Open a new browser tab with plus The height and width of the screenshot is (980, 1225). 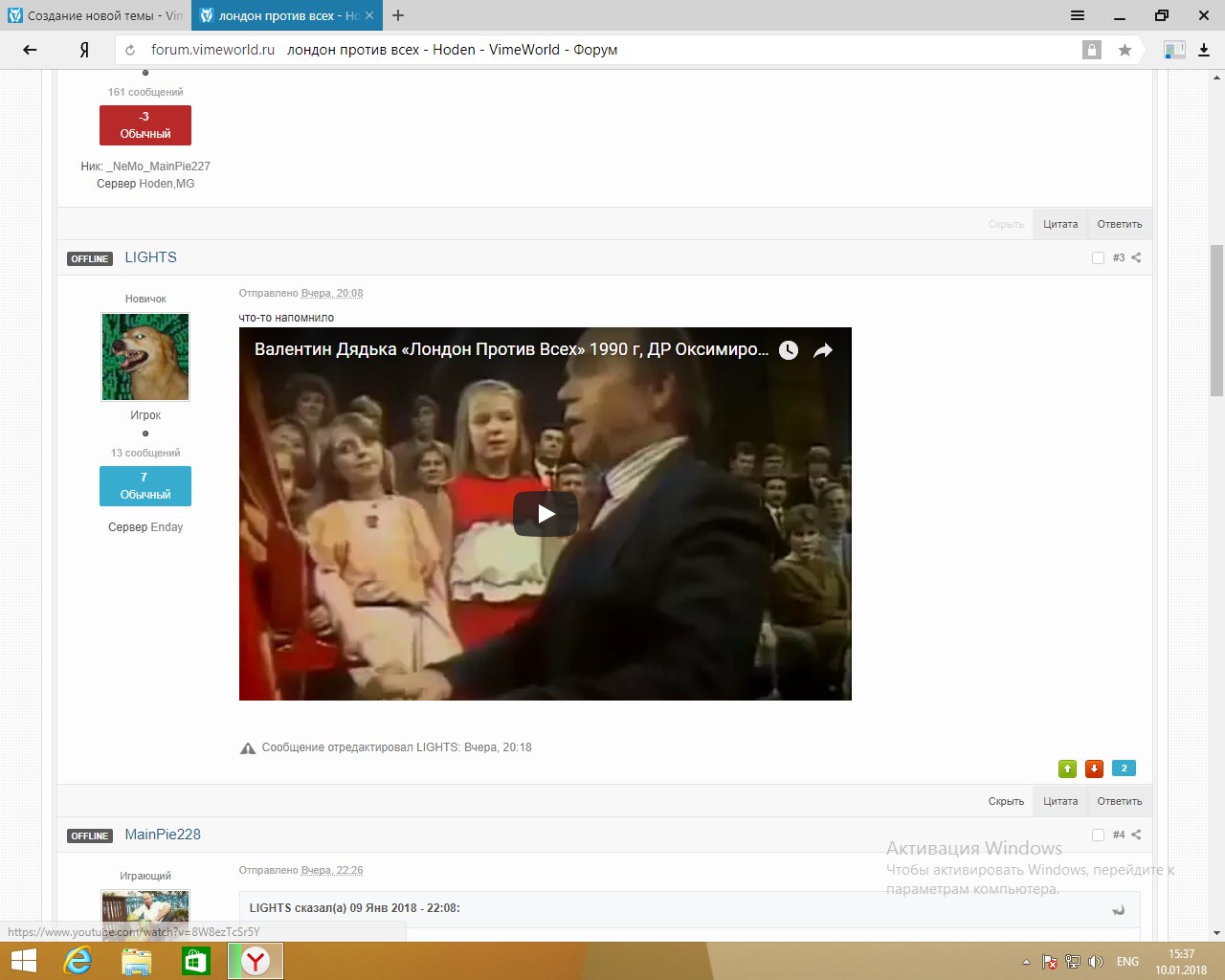398,15
